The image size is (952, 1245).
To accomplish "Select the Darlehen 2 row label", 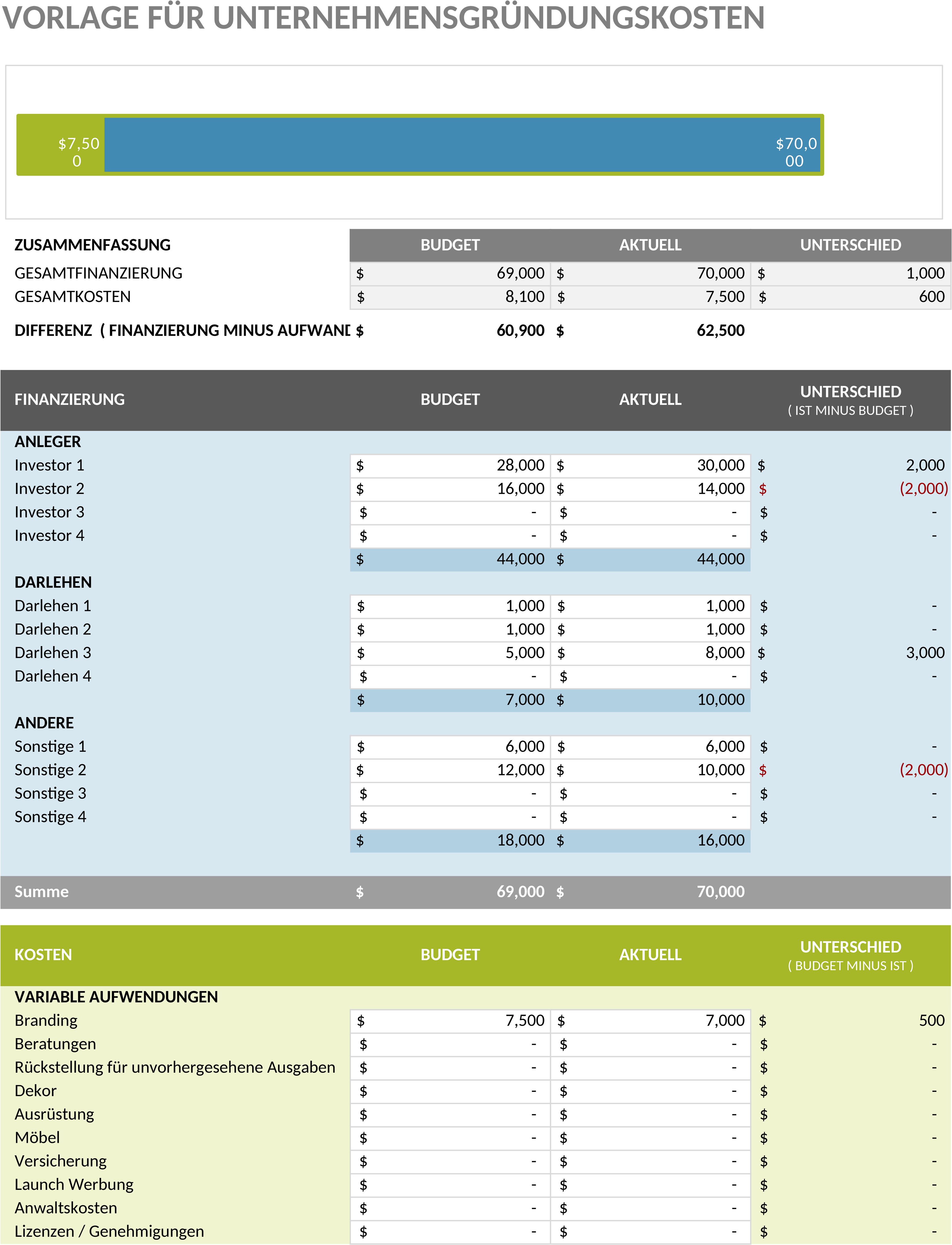I will (53, 629).
